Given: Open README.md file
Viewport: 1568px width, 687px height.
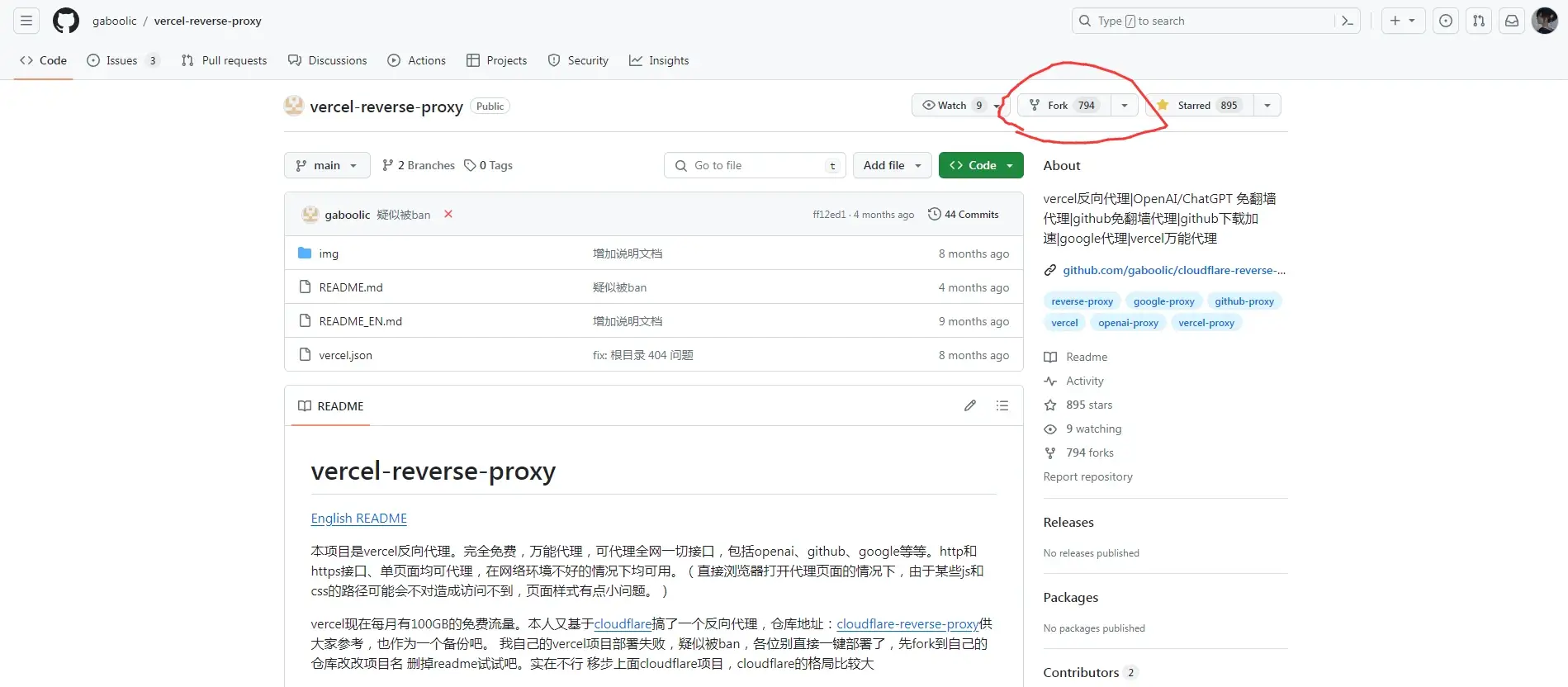Looking at the screenshot, I should 351,287.
